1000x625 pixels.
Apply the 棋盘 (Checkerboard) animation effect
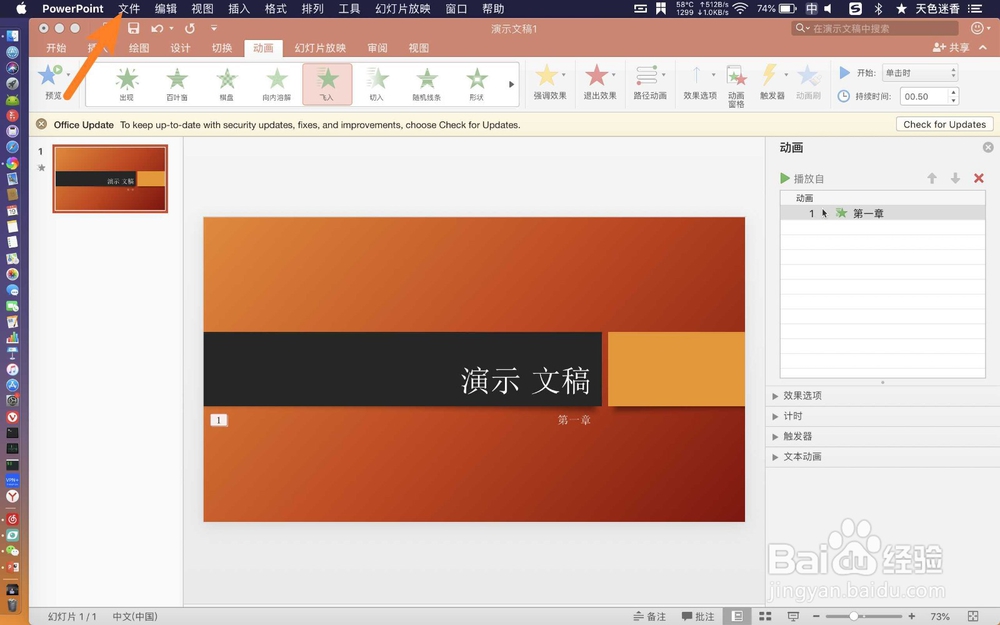[x=226, y=84]
